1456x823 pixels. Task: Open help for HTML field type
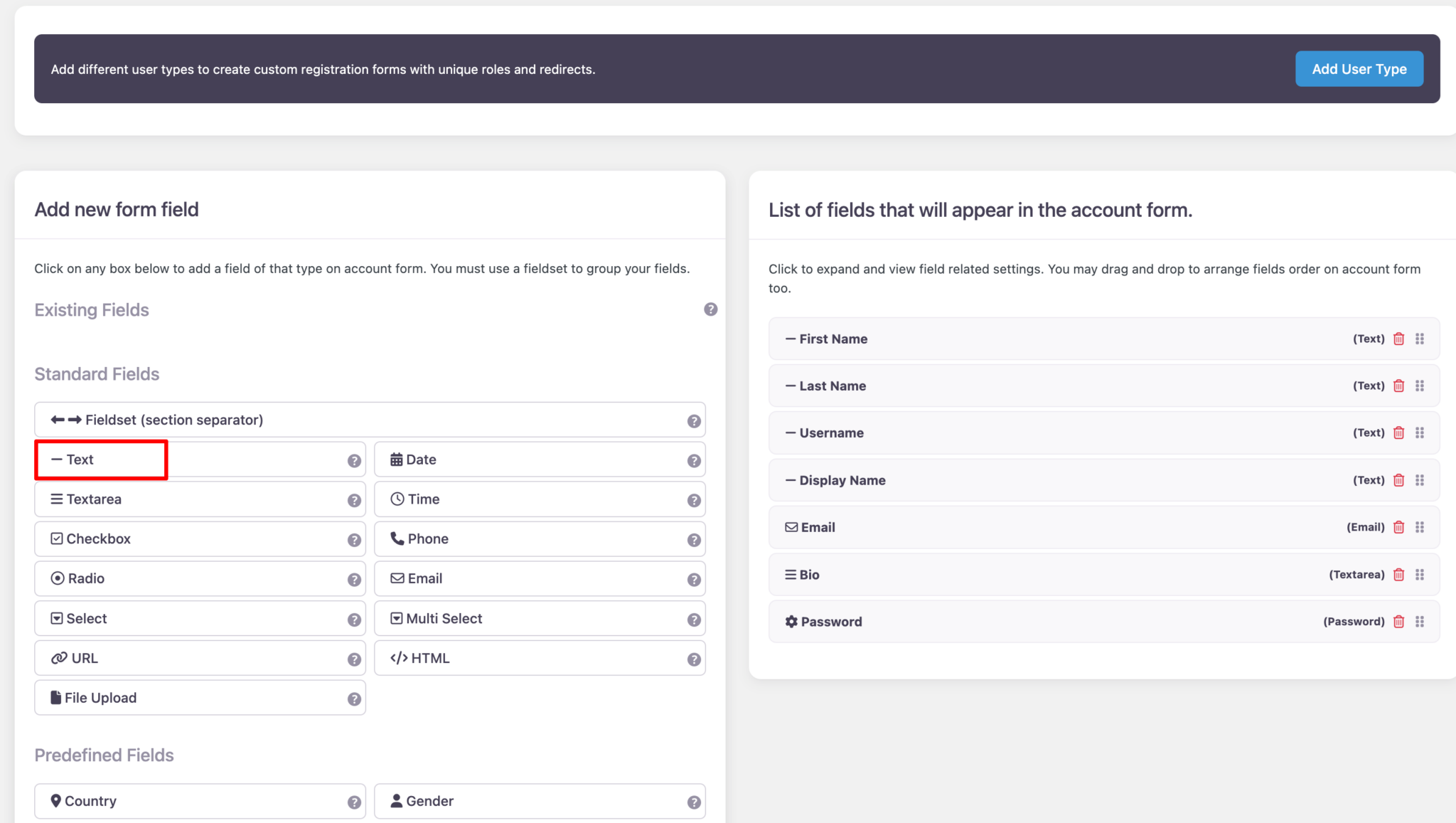click(x=694, y=659)
